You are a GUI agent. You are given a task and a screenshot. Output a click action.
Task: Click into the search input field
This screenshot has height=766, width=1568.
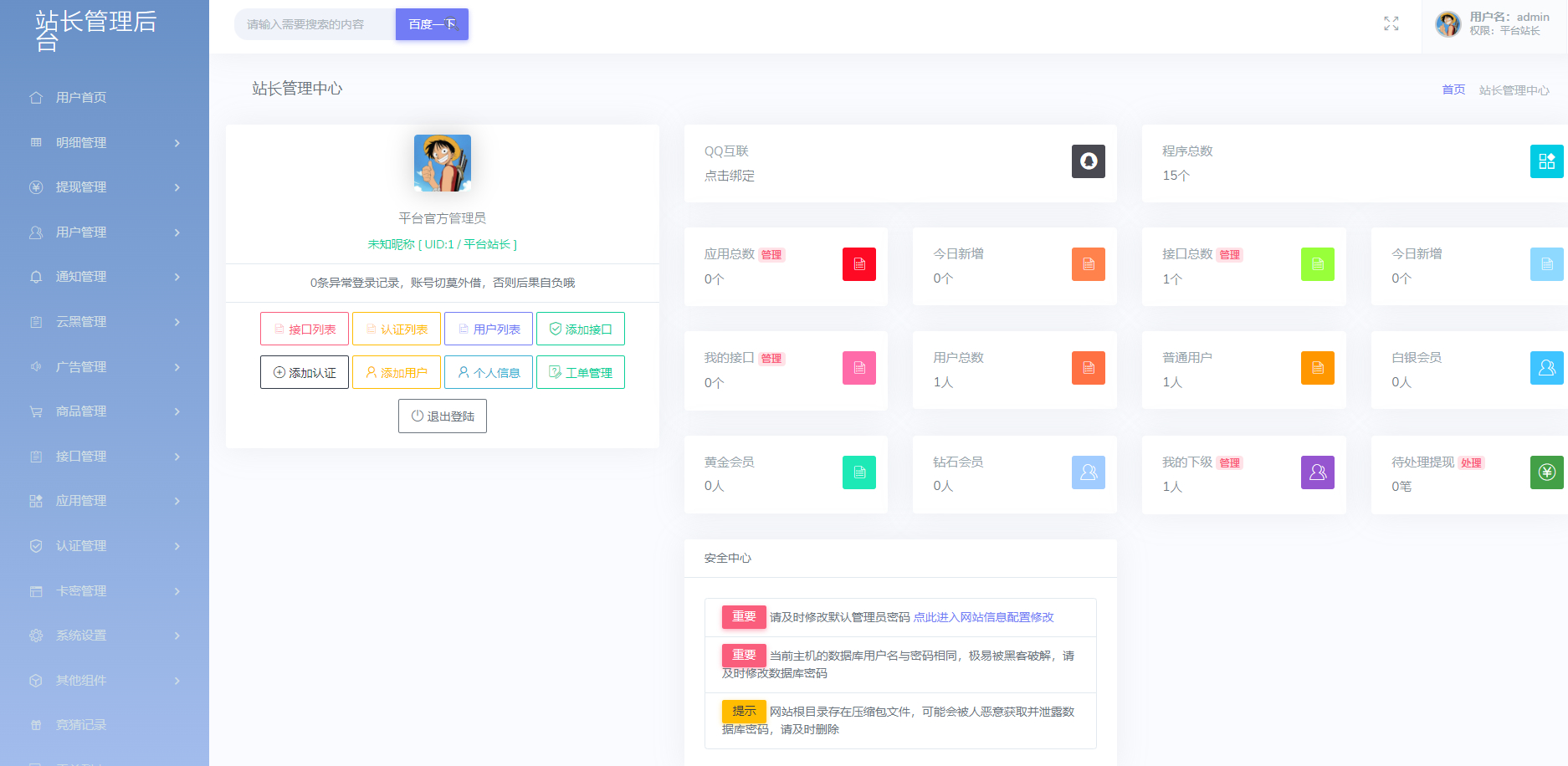(315, 24)
